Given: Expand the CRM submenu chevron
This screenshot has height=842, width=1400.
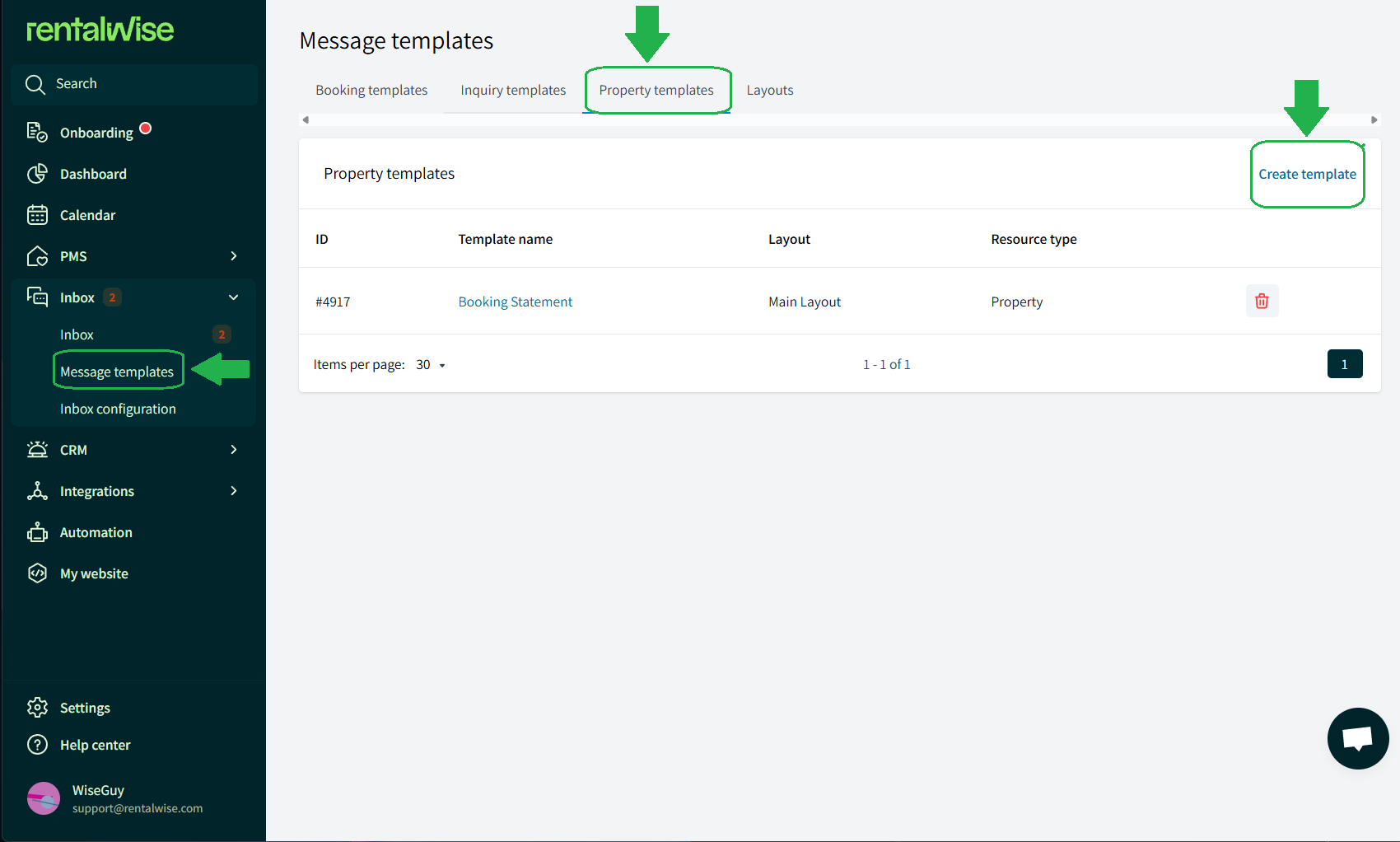Looking at the screenshot, I should pyautogui.click(x=234, y=450).
